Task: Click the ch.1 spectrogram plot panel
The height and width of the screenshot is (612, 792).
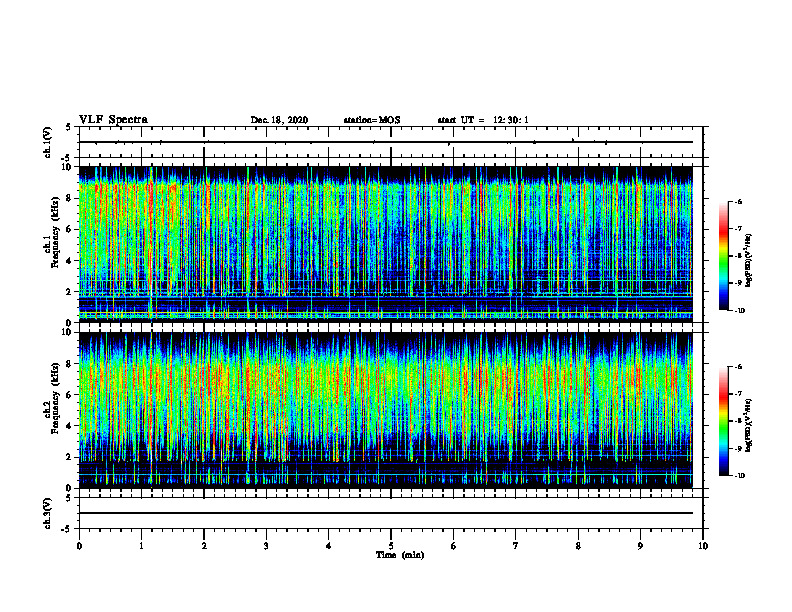Action: tap(386, 244)
